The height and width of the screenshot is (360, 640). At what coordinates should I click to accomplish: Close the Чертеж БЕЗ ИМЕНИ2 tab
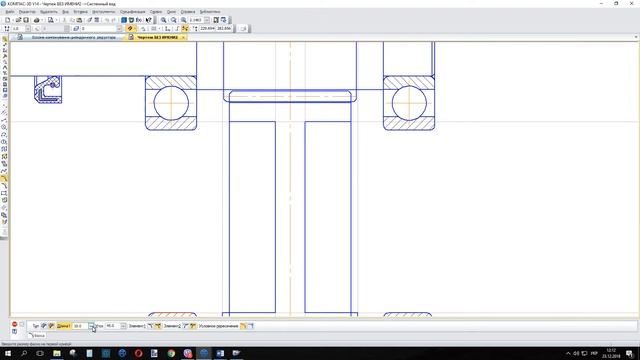[x=183, y=37]
